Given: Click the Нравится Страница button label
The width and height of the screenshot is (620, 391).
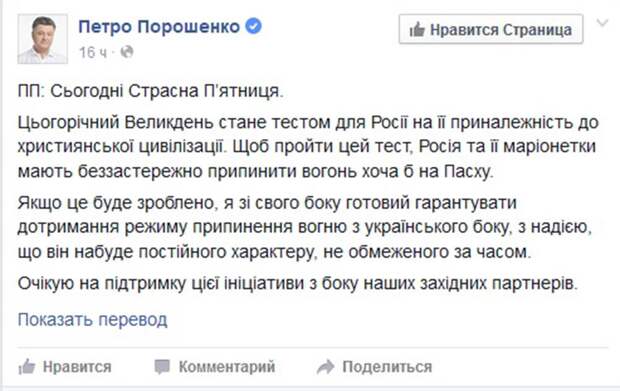Looking at the screenshot, I should tap(501, 30).
